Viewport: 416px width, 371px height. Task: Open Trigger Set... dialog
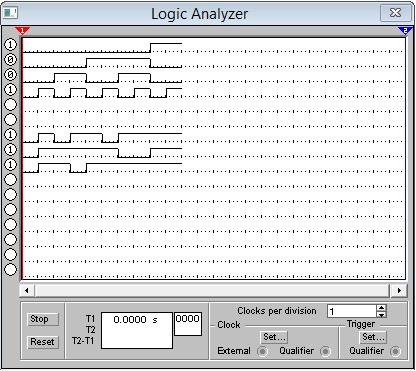[373, 337]
